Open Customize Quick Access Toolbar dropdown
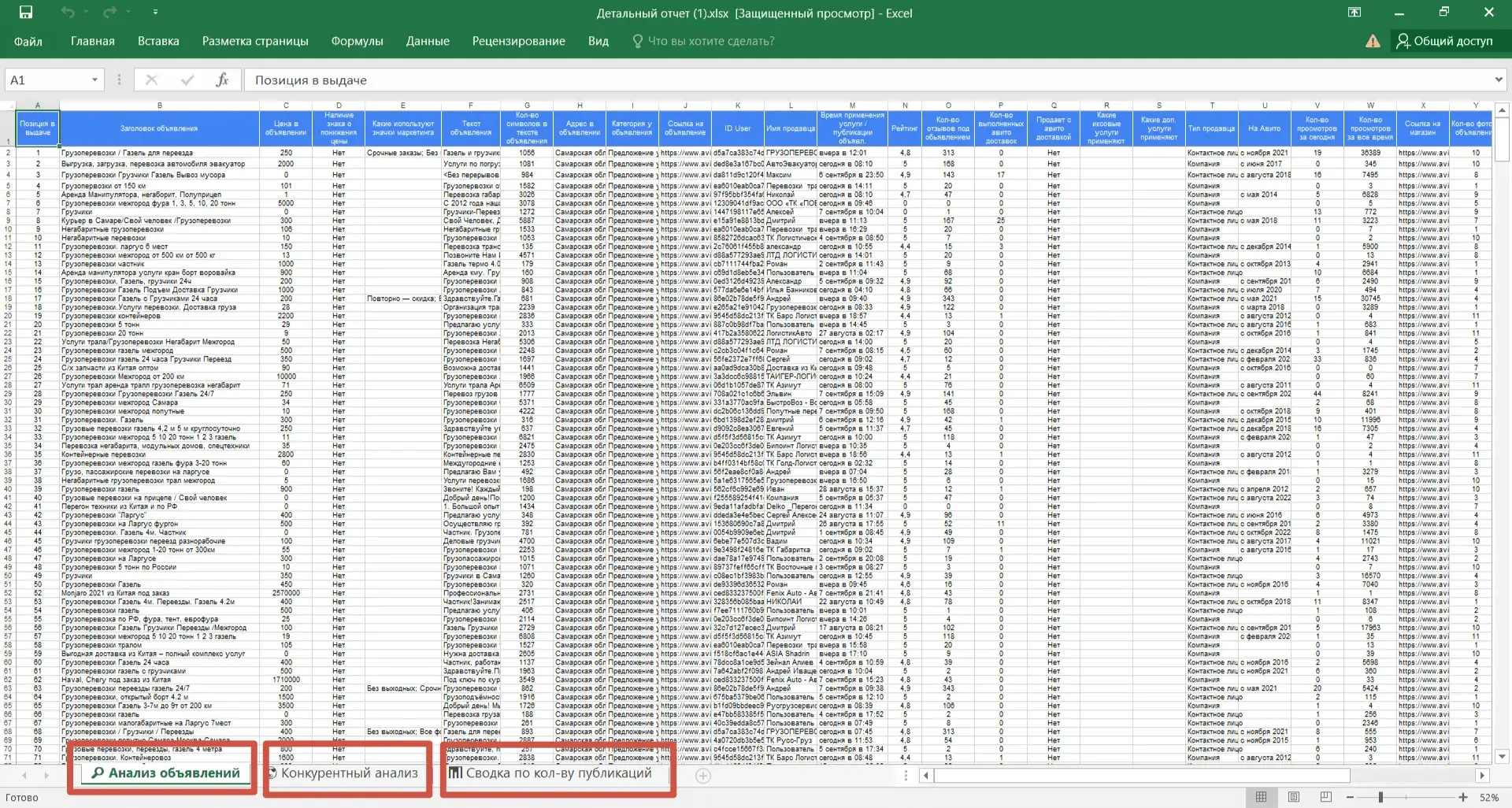Viewport: 1512px width, 808px height. pyautogui.click(x=155, y=13)
